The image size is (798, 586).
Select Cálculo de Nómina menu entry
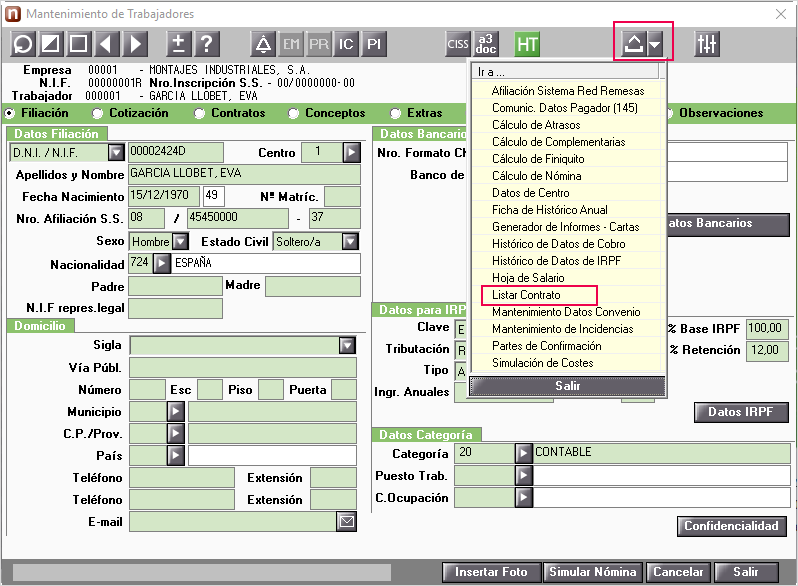(536, 176)
